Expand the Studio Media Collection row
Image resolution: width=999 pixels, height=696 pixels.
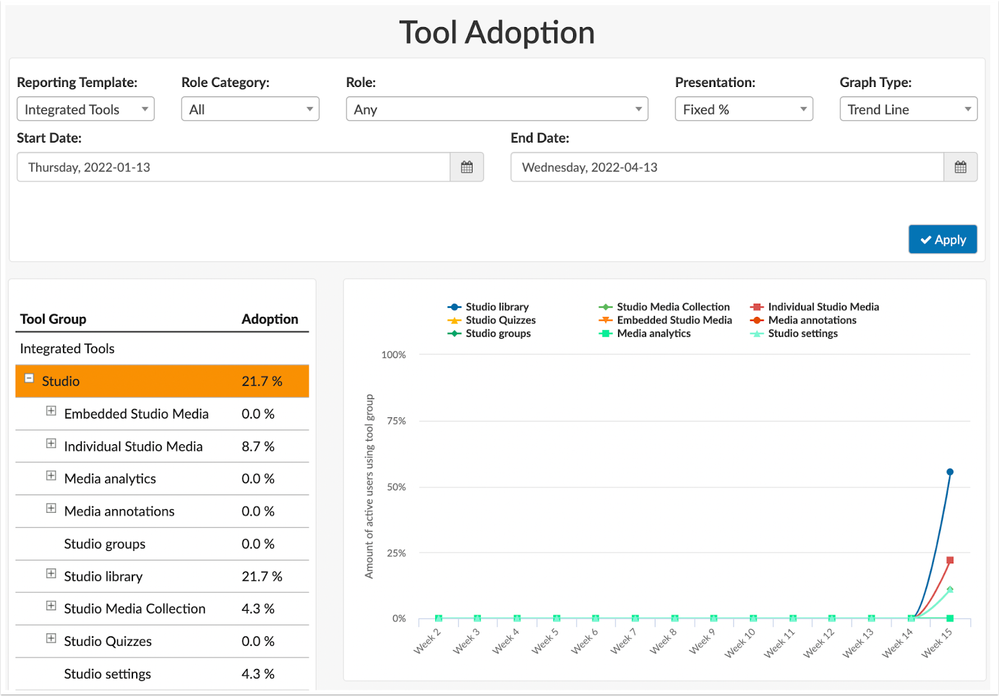click(x=51, y=606)
